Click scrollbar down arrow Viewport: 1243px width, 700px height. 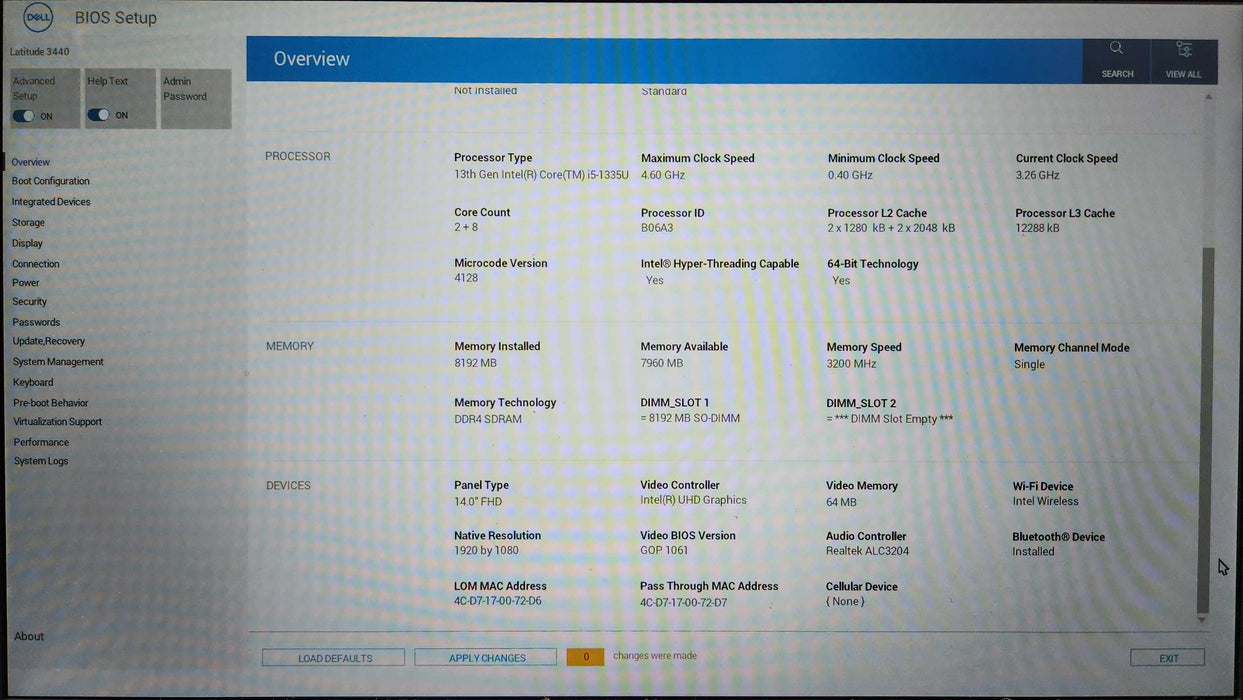tap(1203, 620)
